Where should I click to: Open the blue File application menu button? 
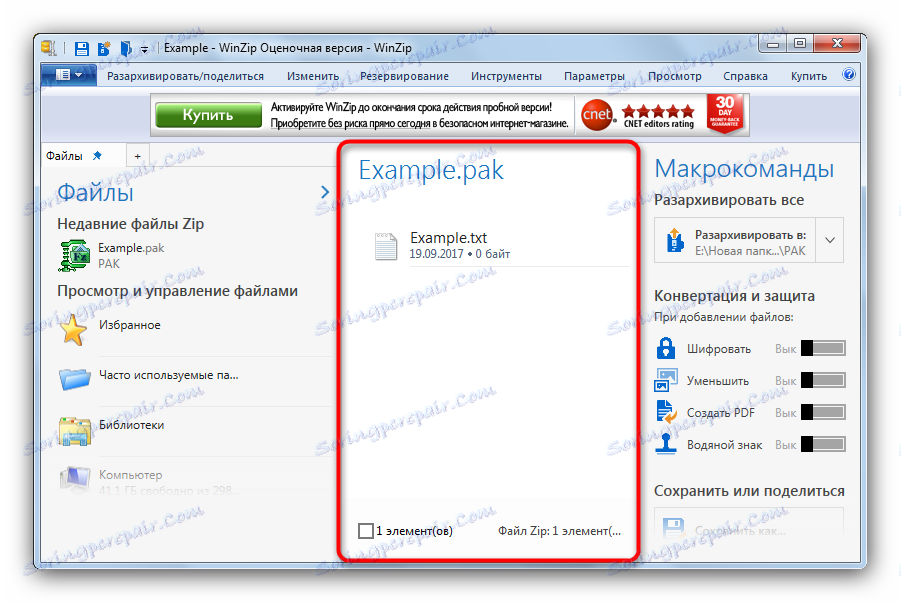coord(69,75)
